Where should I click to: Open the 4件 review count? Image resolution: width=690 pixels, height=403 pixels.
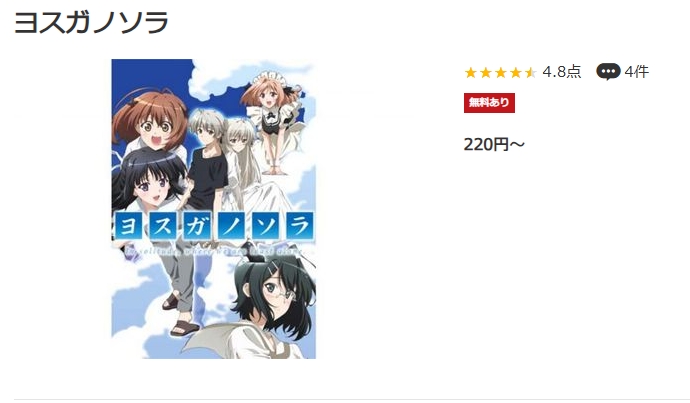[636, 72]
